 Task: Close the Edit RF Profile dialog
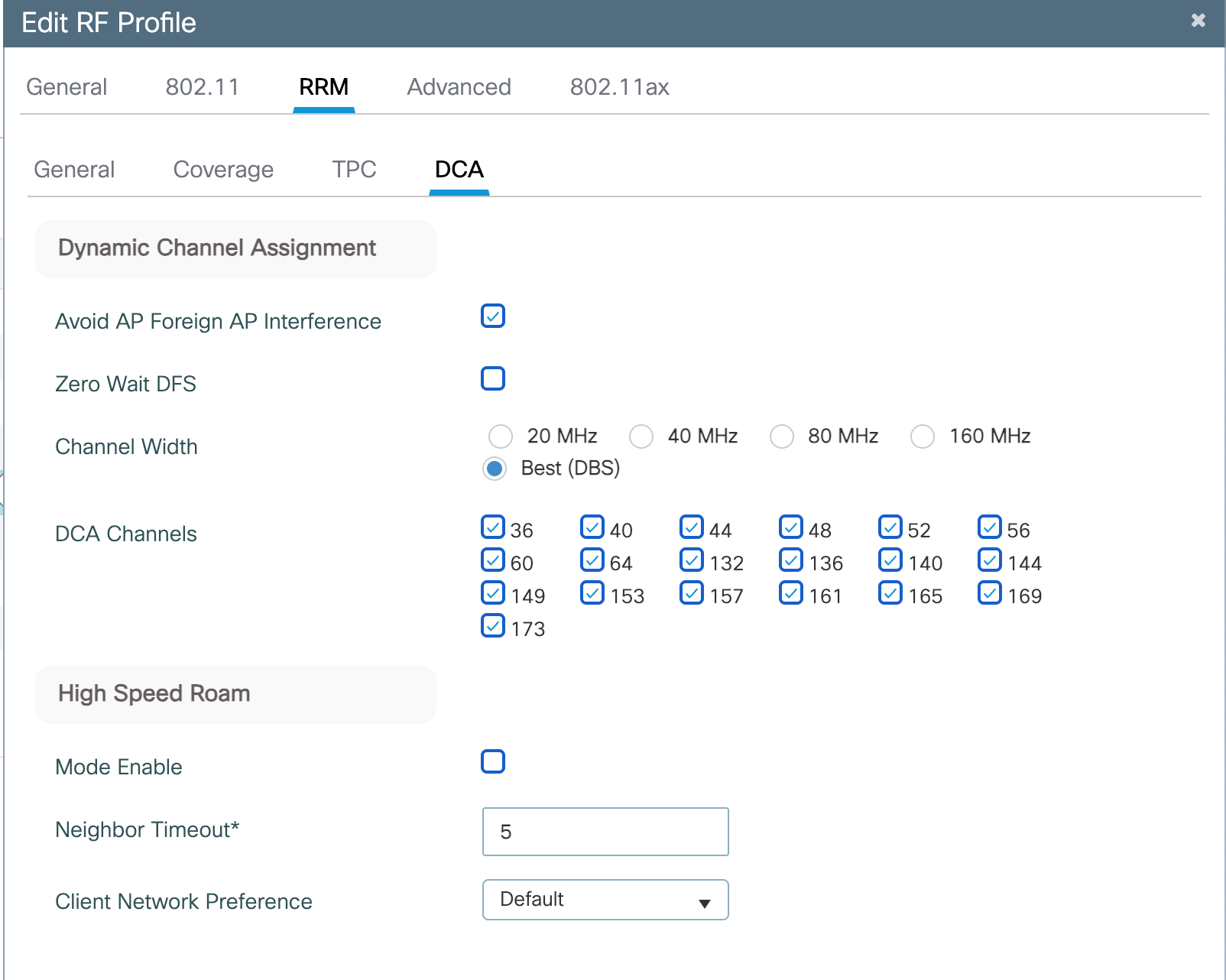coord(1198,21)
